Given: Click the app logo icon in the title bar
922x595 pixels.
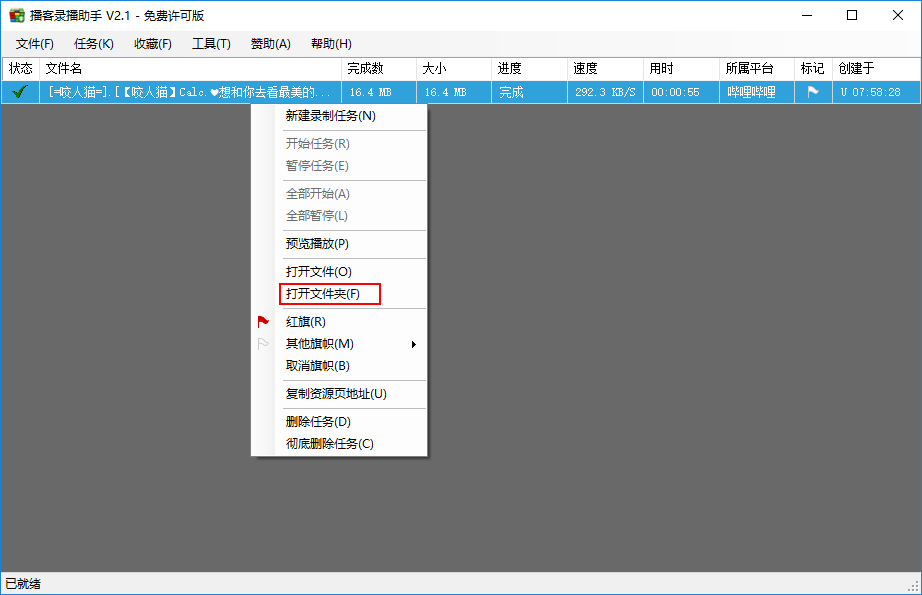Looking at the screenshot, I should pyautogui.click(x=17, y=16).
